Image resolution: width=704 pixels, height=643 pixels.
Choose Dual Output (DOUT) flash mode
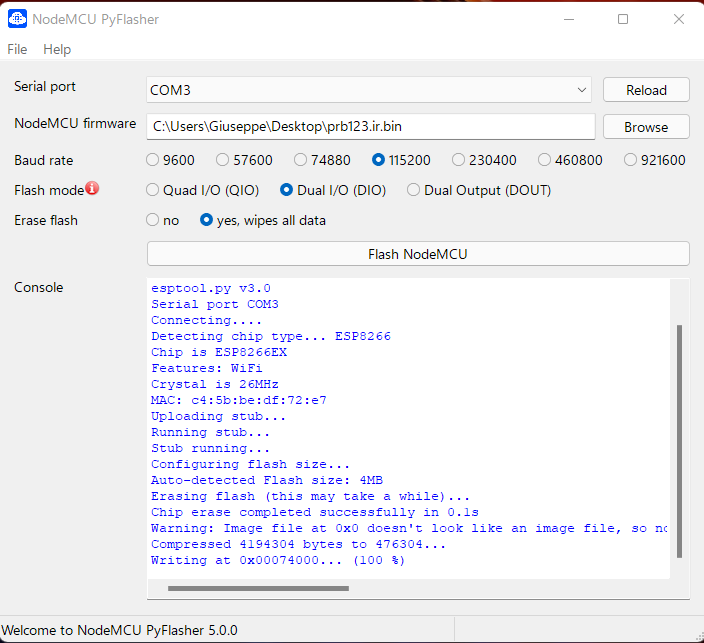479,190
